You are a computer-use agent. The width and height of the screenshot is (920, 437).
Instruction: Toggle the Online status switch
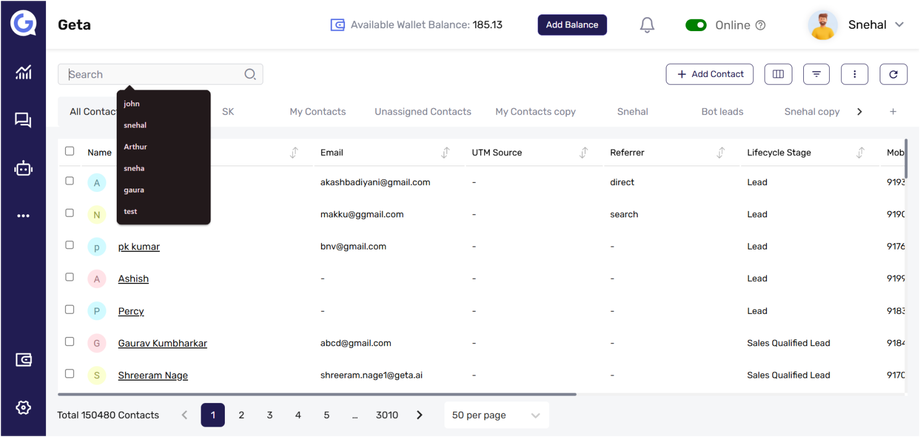(x=696, y=25)
